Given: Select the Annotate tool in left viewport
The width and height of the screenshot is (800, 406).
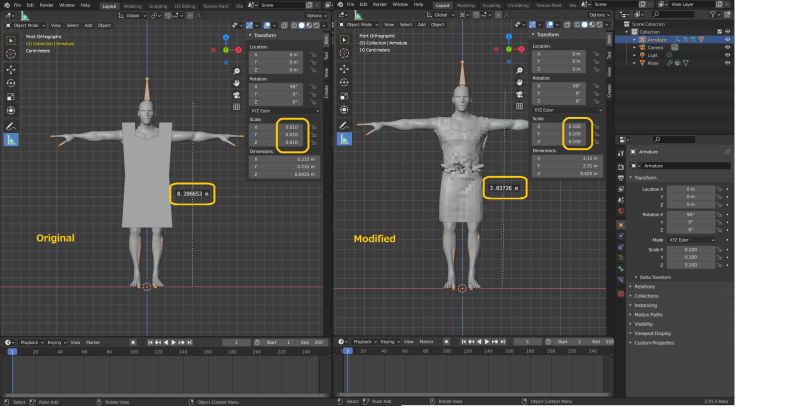Looking at the screenshot, I should [x=10, y=125].
